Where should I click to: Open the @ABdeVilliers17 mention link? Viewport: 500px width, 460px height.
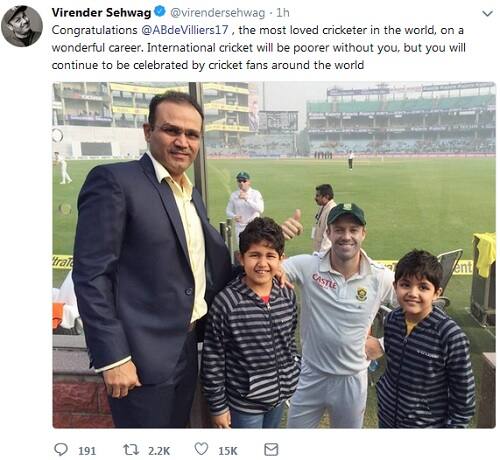185,30
